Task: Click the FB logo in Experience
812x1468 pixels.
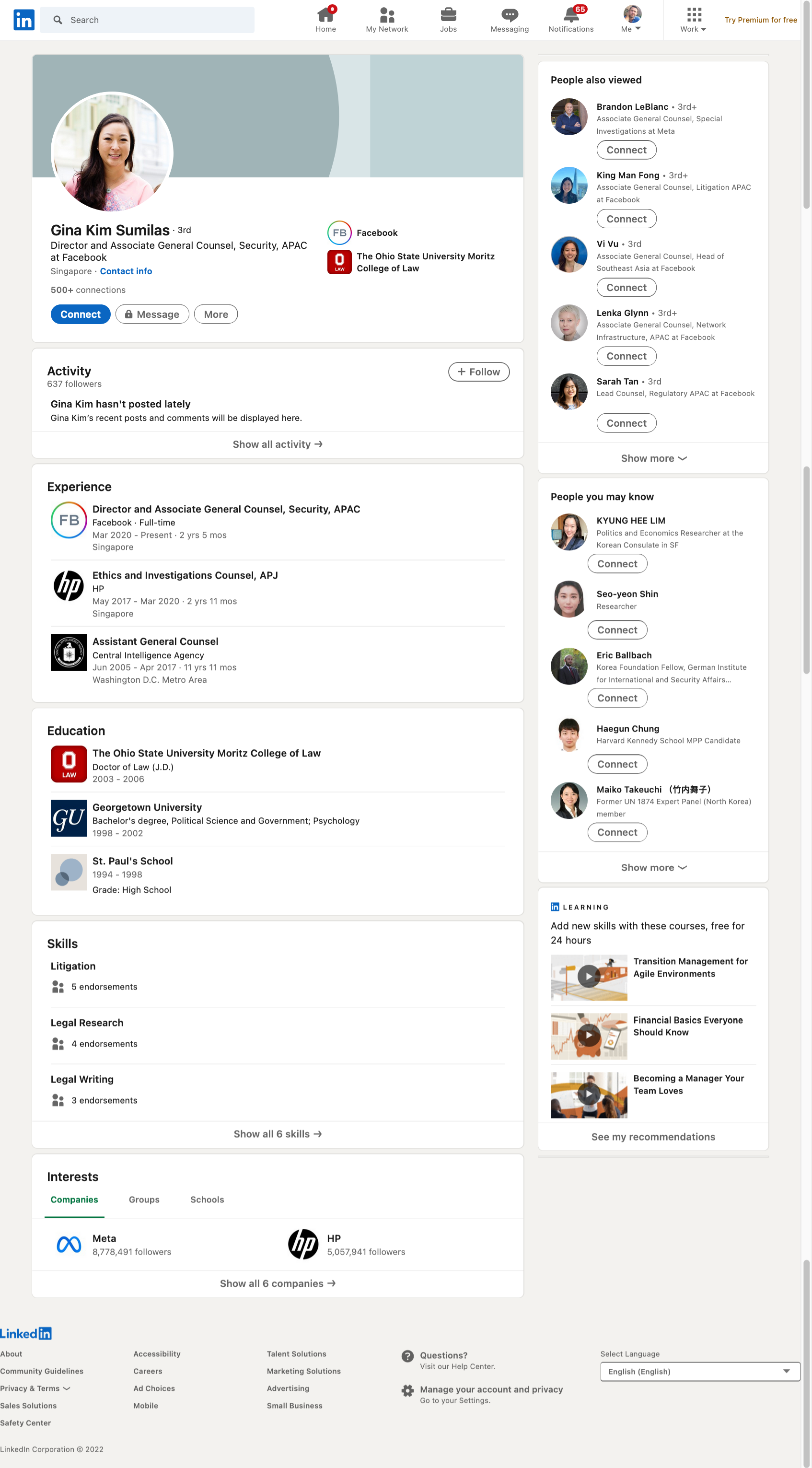Action: pos(69,520)
